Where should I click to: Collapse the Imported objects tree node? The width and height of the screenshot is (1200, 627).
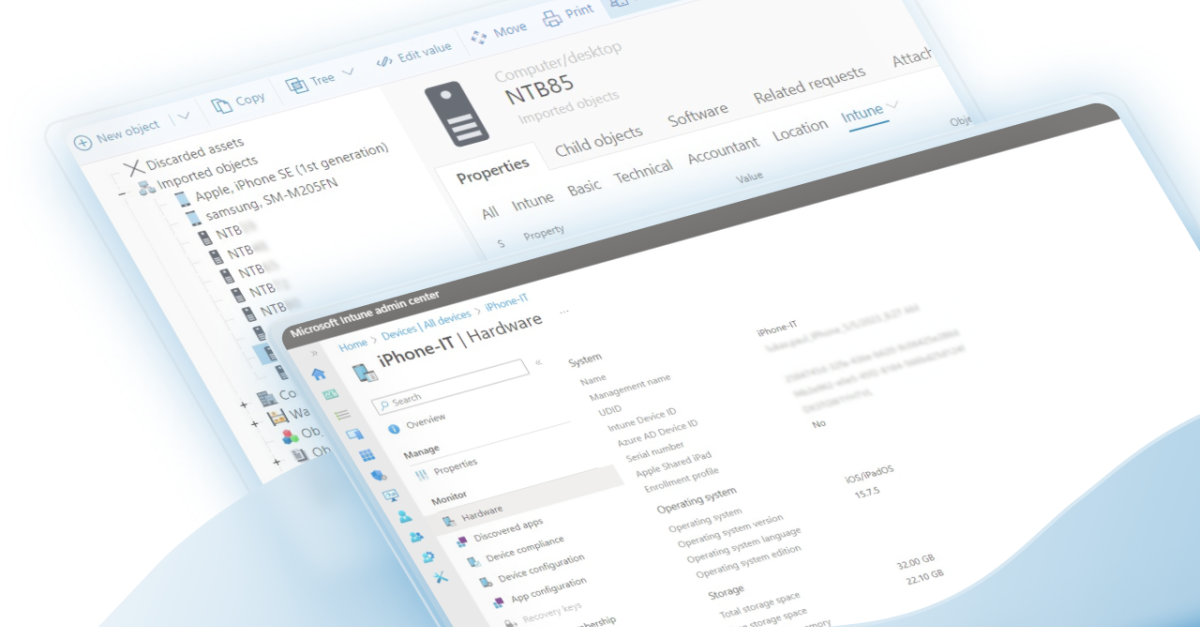(x=121, y=192)
